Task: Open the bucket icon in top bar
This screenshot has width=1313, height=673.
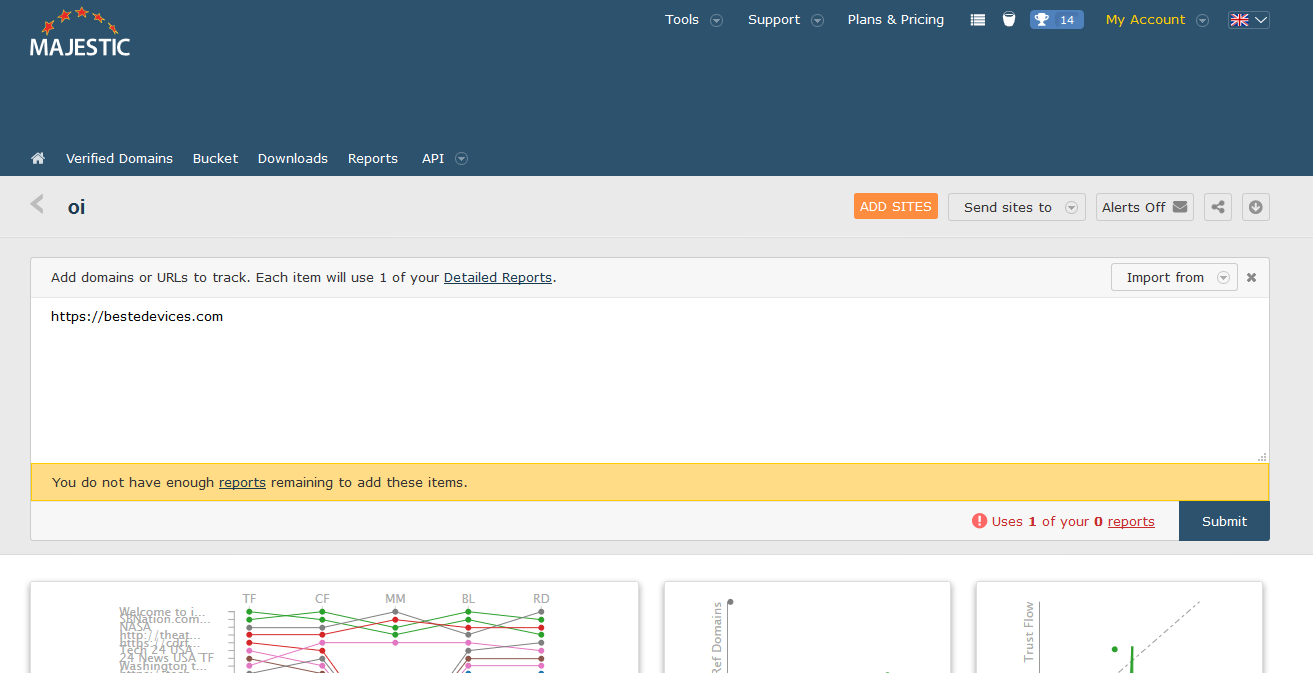Action: click(x=1009, y=19)
